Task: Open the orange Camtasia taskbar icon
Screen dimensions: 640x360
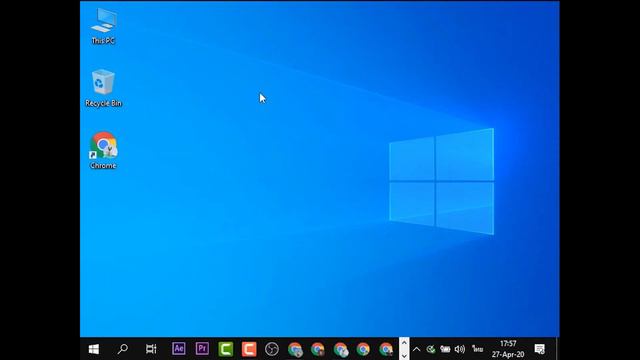Action: [x=249, y=349]
